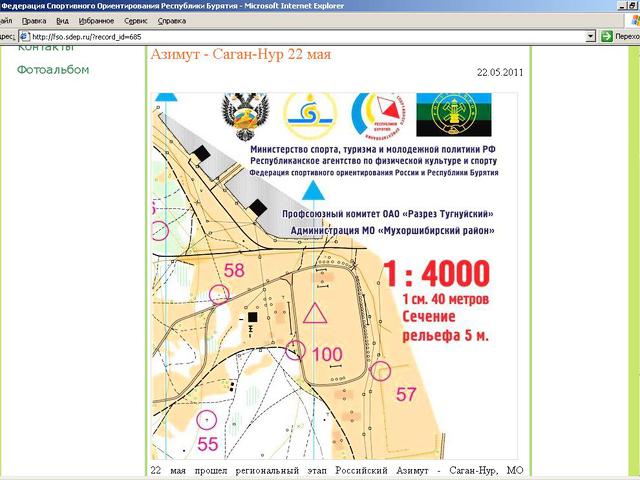
Task: Open the Справка menu
Action: [172, 21]
